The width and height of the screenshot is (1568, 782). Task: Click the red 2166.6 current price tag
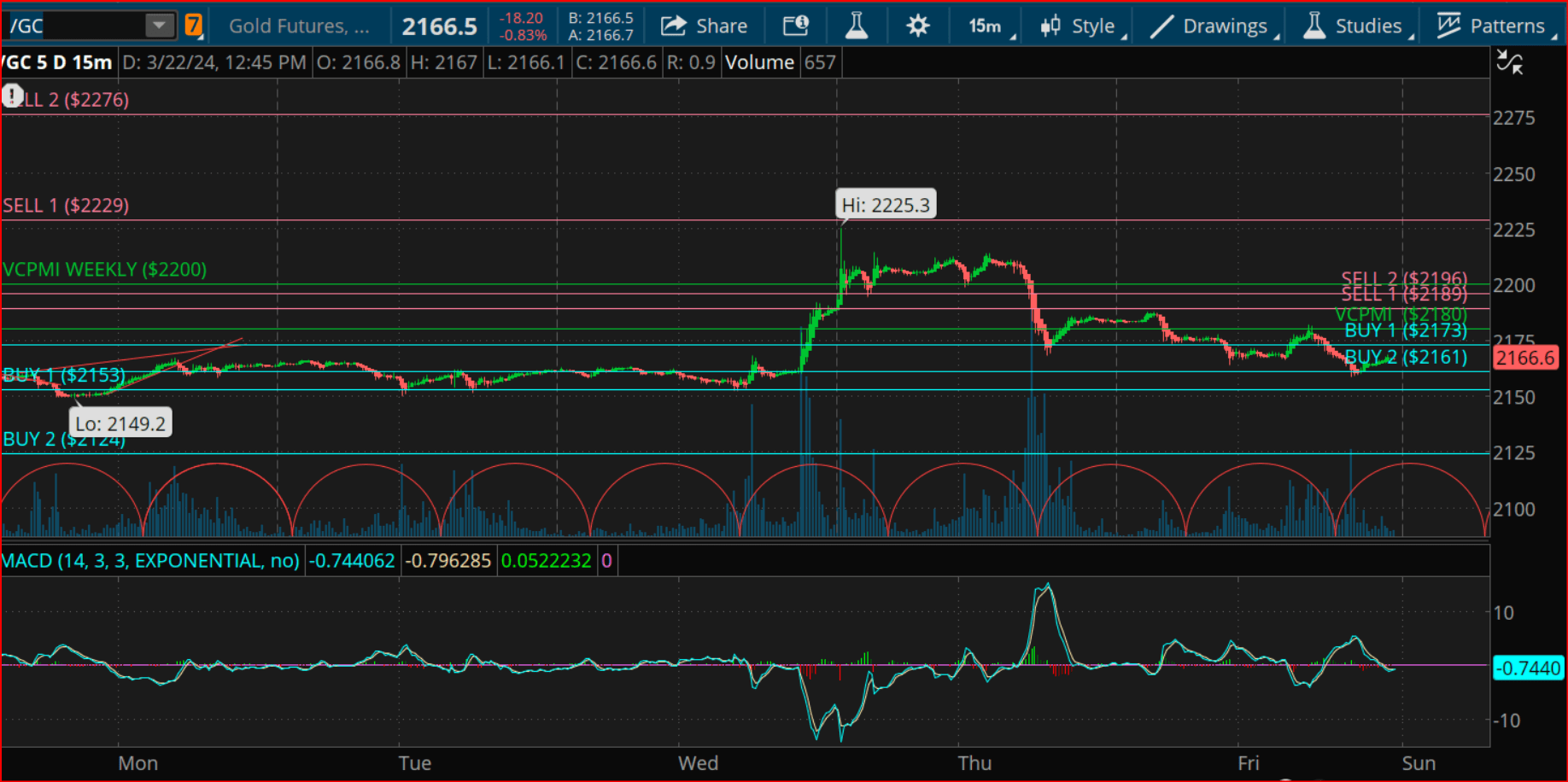1525,358
